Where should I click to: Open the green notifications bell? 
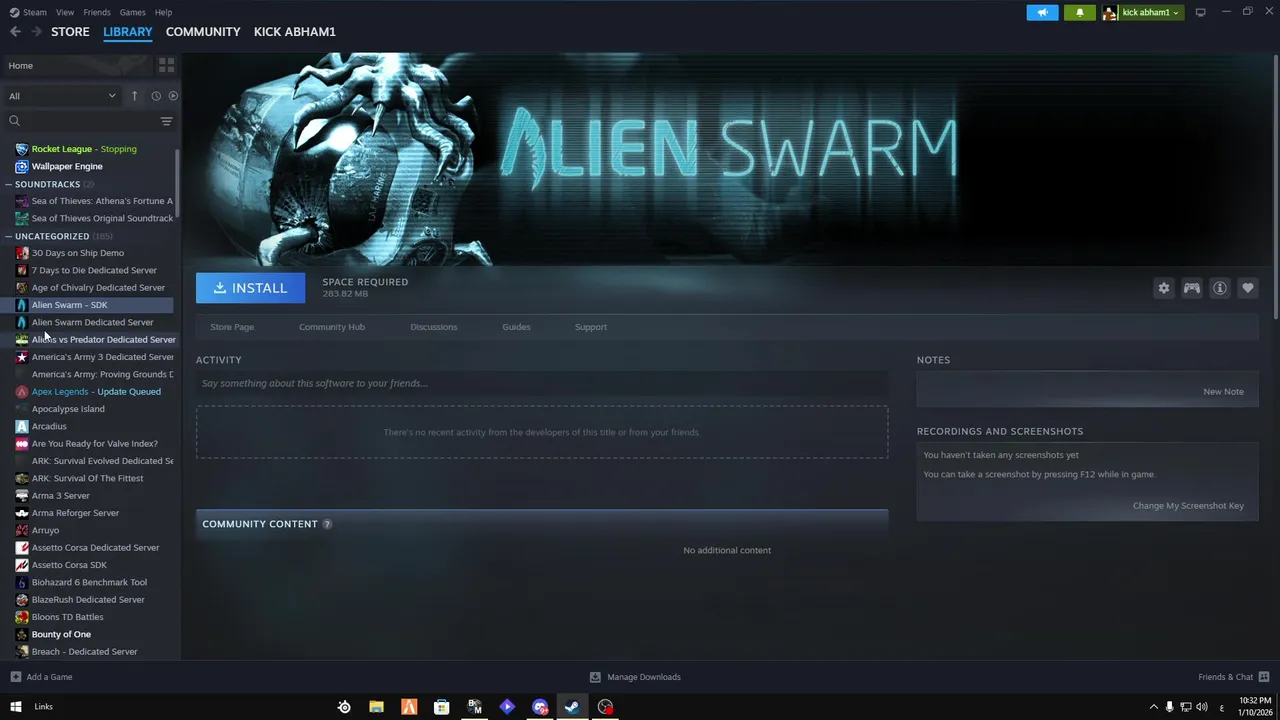pyautogui.click(x=1079, y=13)
